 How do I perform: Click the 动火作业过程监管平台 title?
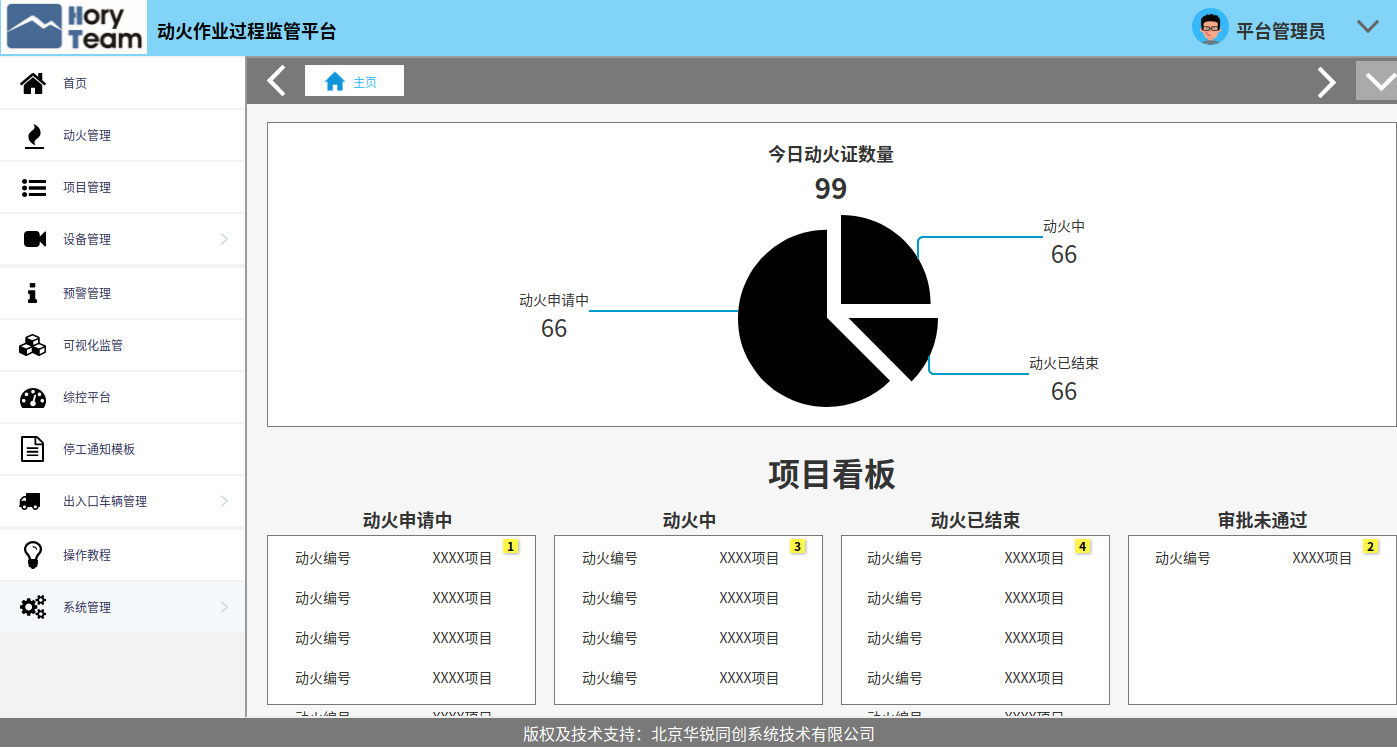pos(247,31)
